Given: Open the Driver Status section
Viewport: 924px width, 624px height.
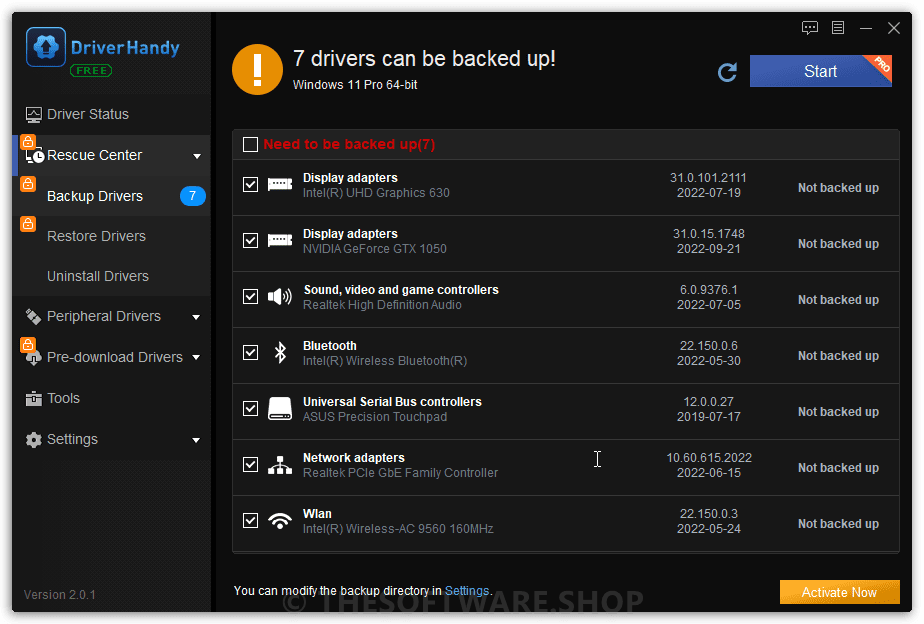Looking at the screenshot, I should pyautogui.click(x=111, y=114).
